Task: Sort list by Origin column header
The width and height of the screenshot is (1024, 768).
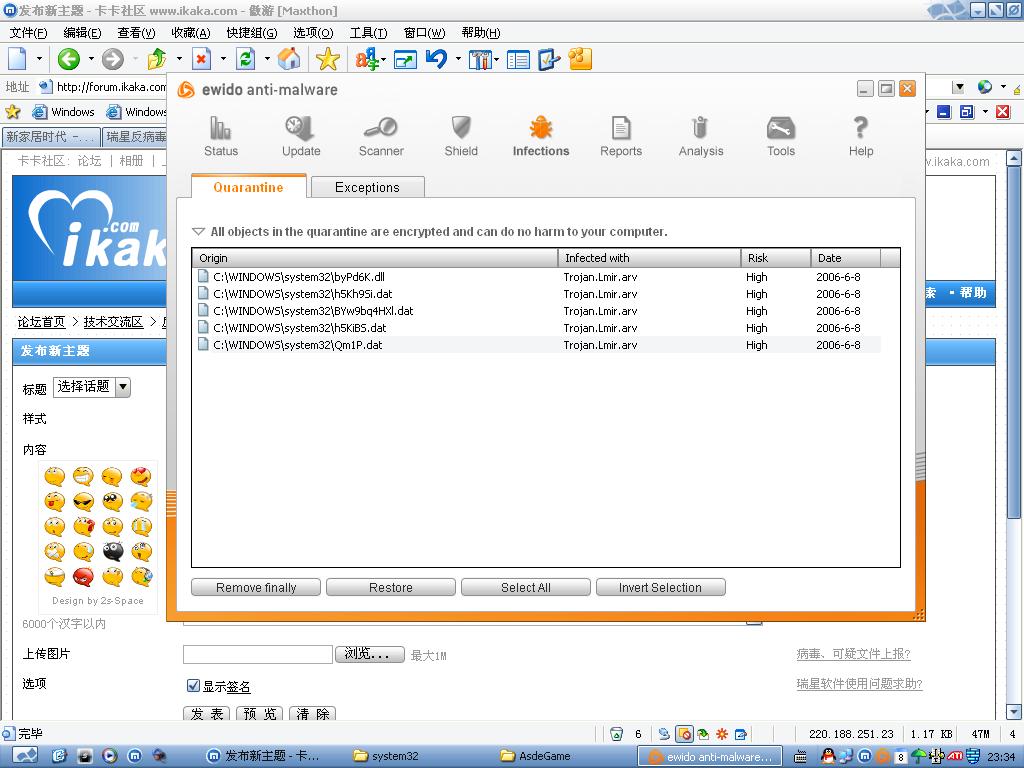Action: 376,258
